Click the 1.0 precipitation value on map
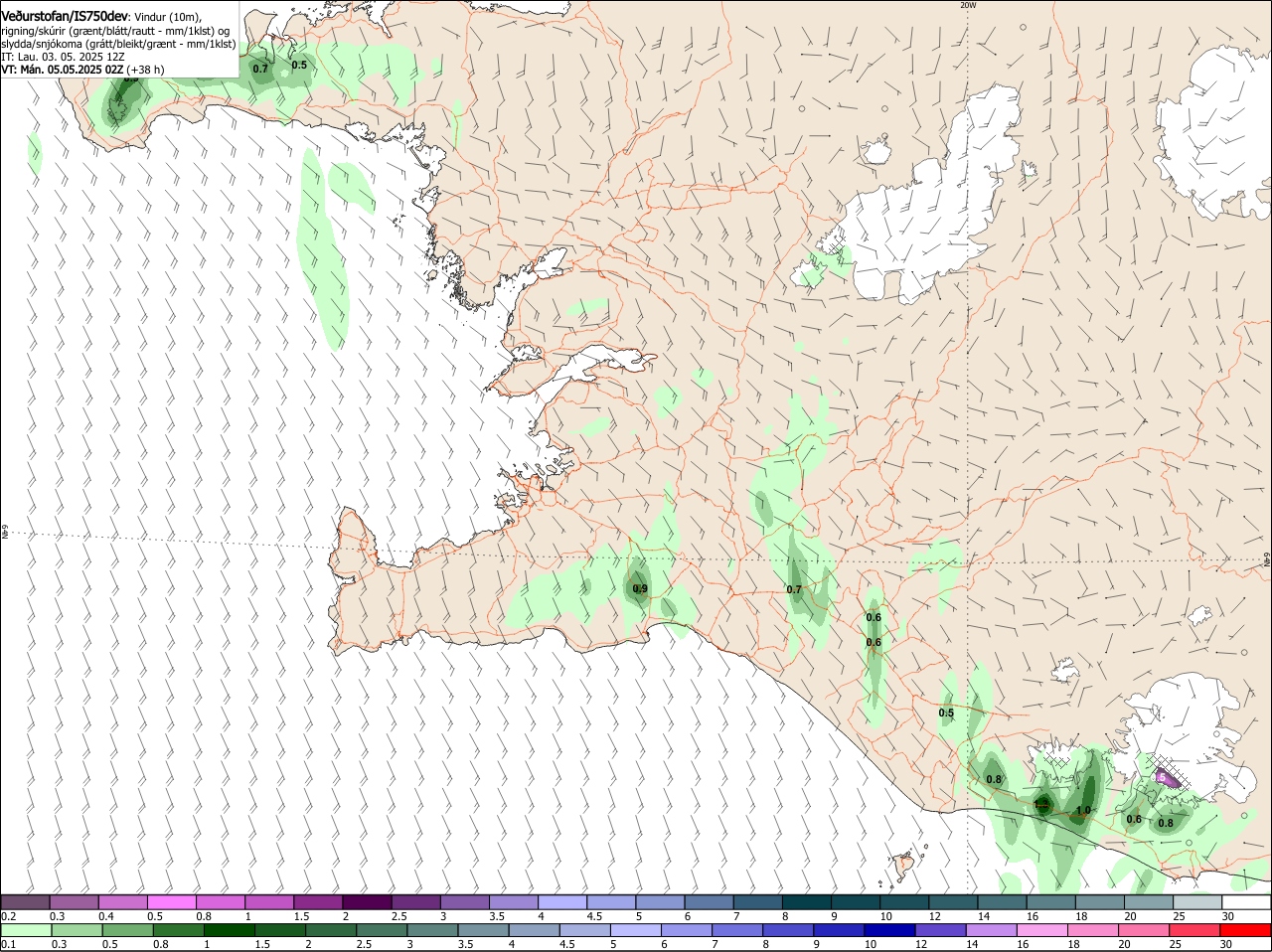The height and width of the screenshot is (952, 1272). point(1083,810)
